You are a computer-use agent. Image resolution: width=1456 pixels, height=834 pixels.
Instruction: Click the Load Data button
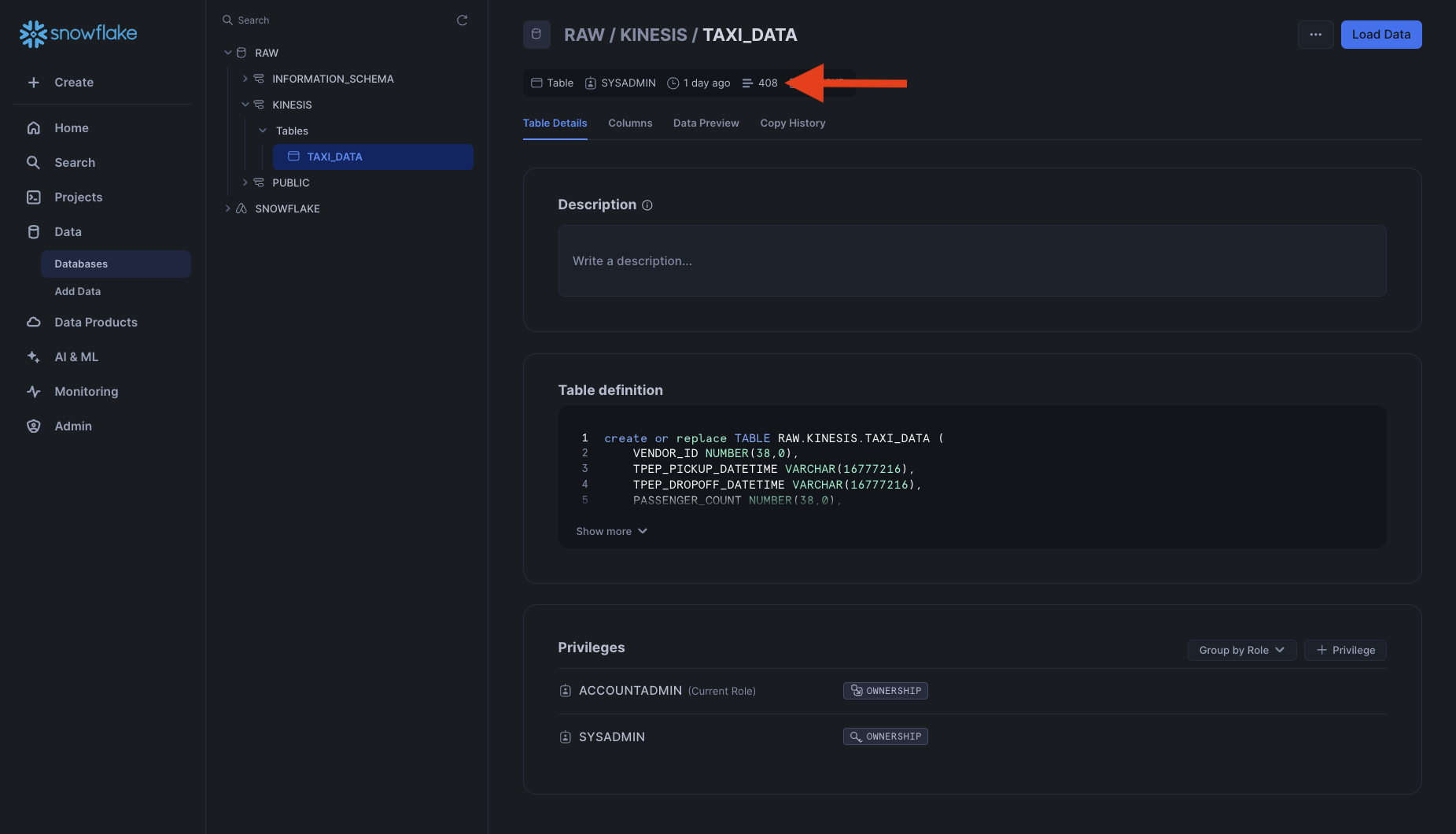(x=1381, y=35)
